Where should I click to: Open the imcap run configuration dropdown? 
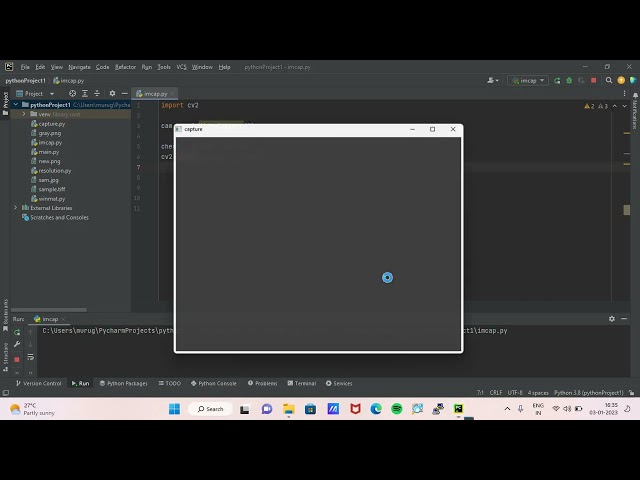pyautogui.click(x=528, y=80)
